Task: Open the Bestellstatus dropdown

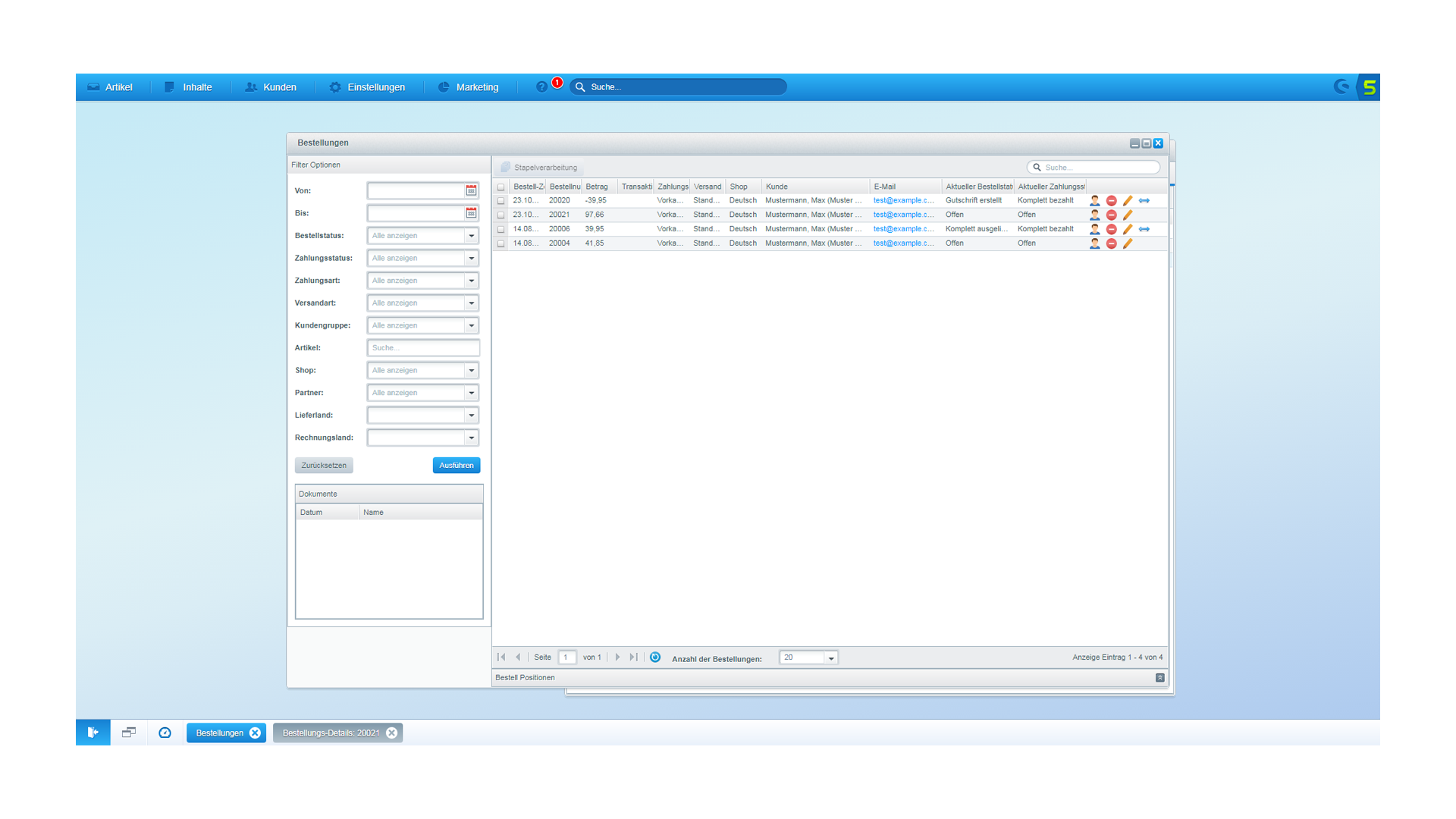Action: (x=471, y=236)
